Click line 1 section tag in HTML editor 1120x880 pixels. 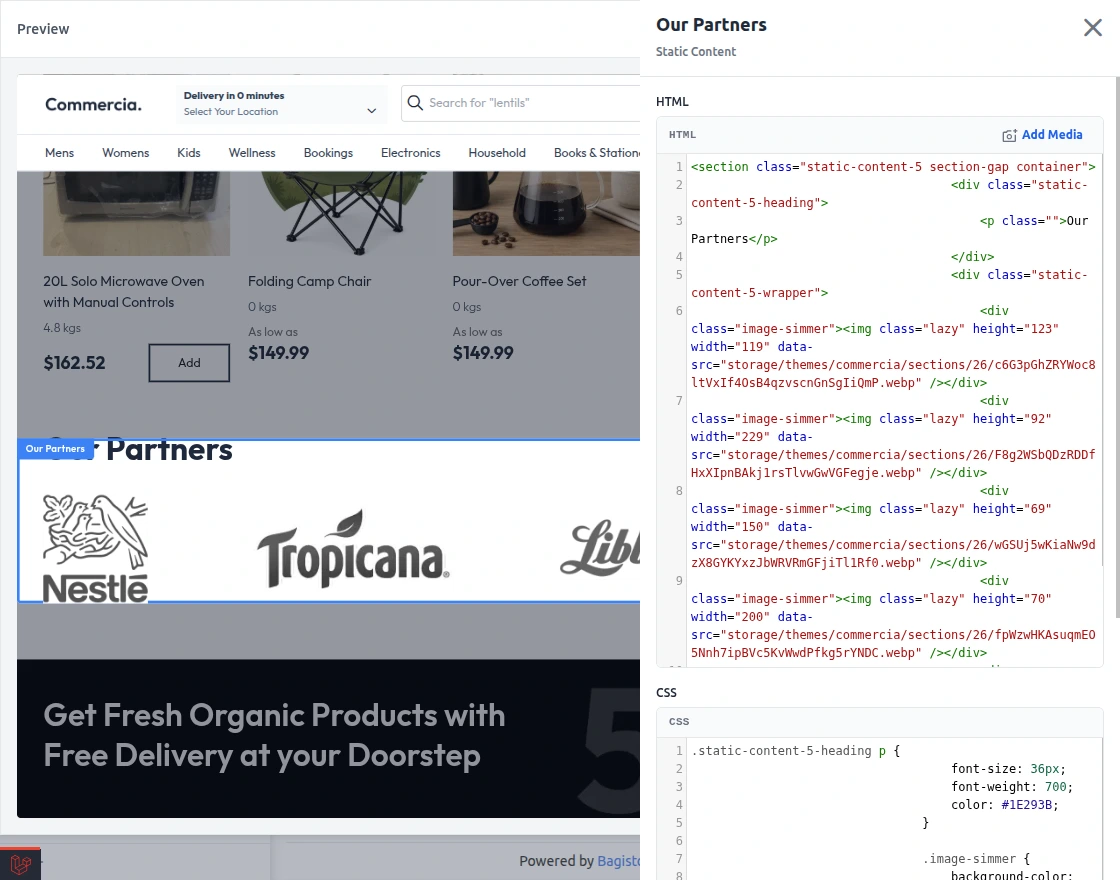893,166
